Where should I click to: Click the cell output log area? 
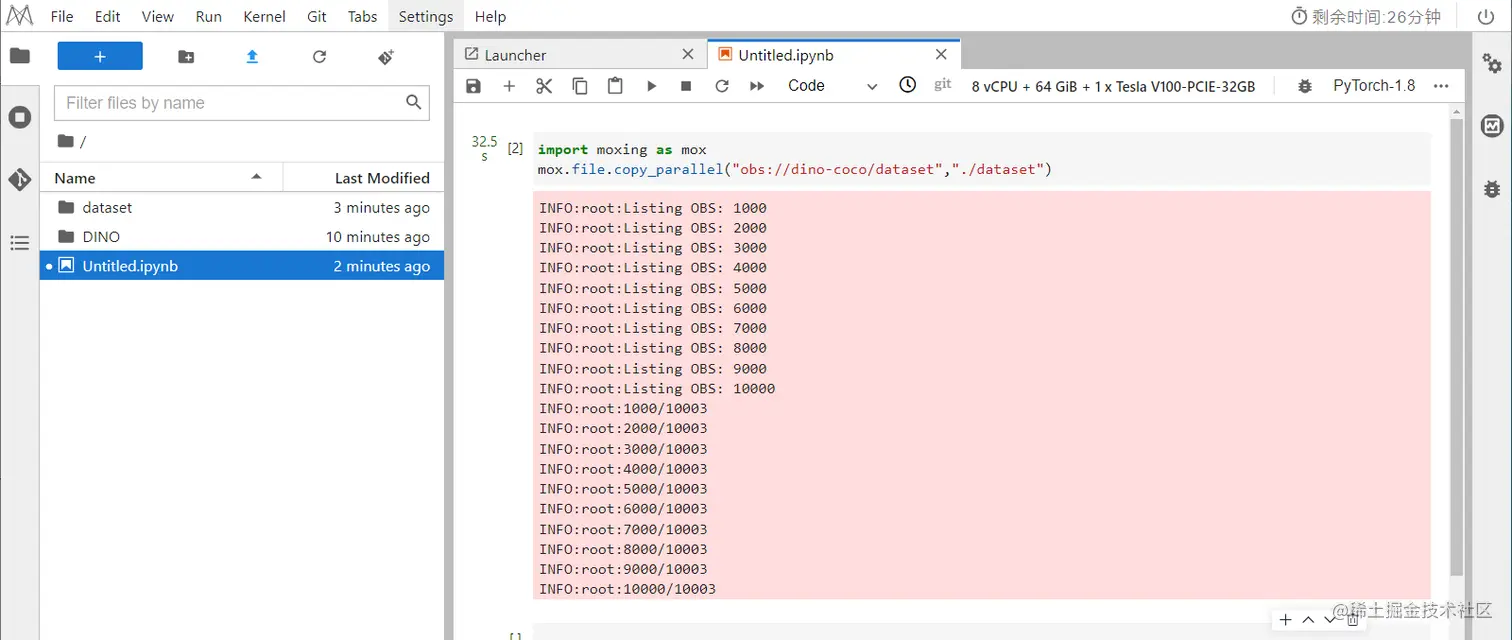pos(982,396)
